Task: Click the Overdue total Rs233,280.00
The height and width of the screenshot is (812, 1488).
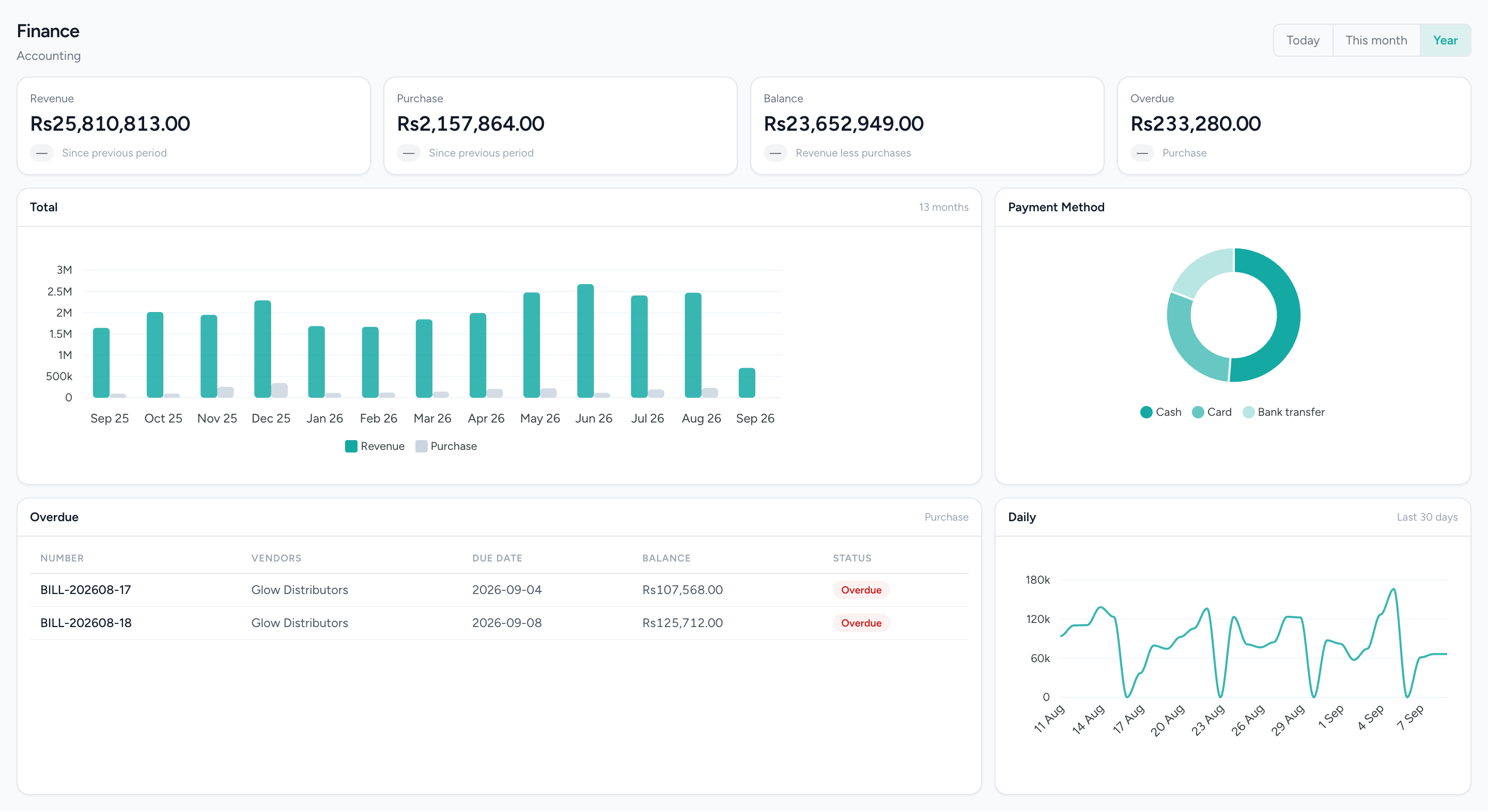Action: tap(1195, 123)
